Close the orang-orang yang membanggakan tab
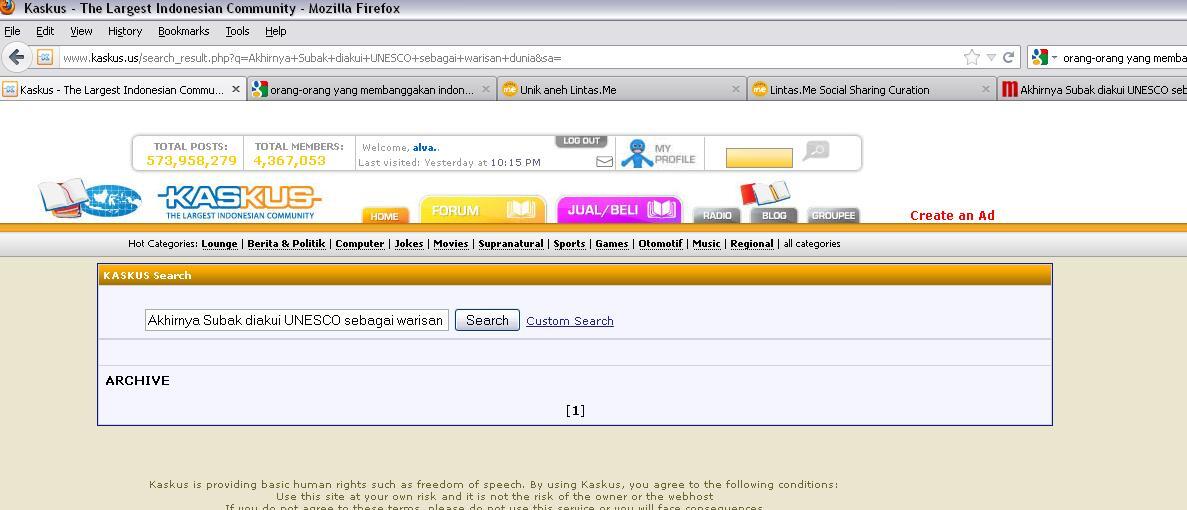 click(x=486, y=89)
